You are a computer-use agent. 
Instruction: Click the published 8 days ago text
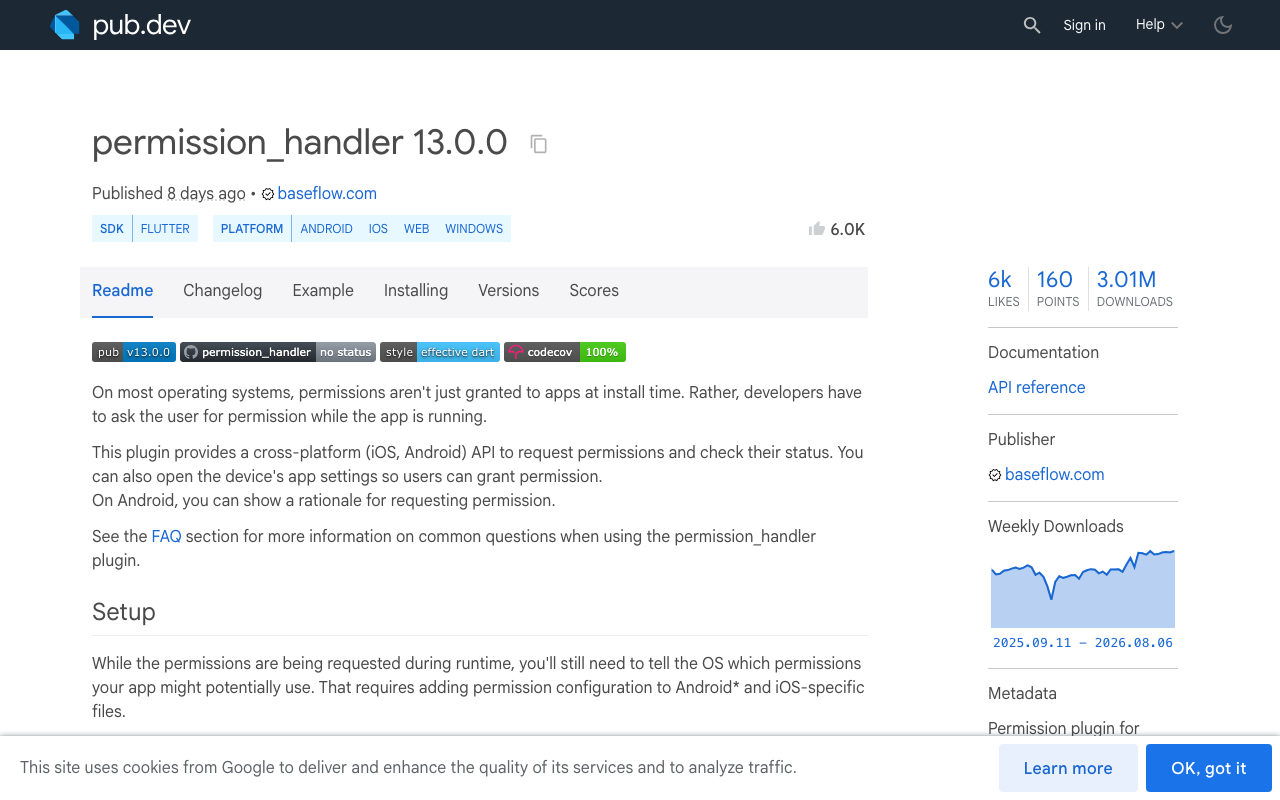pos(169,194)
